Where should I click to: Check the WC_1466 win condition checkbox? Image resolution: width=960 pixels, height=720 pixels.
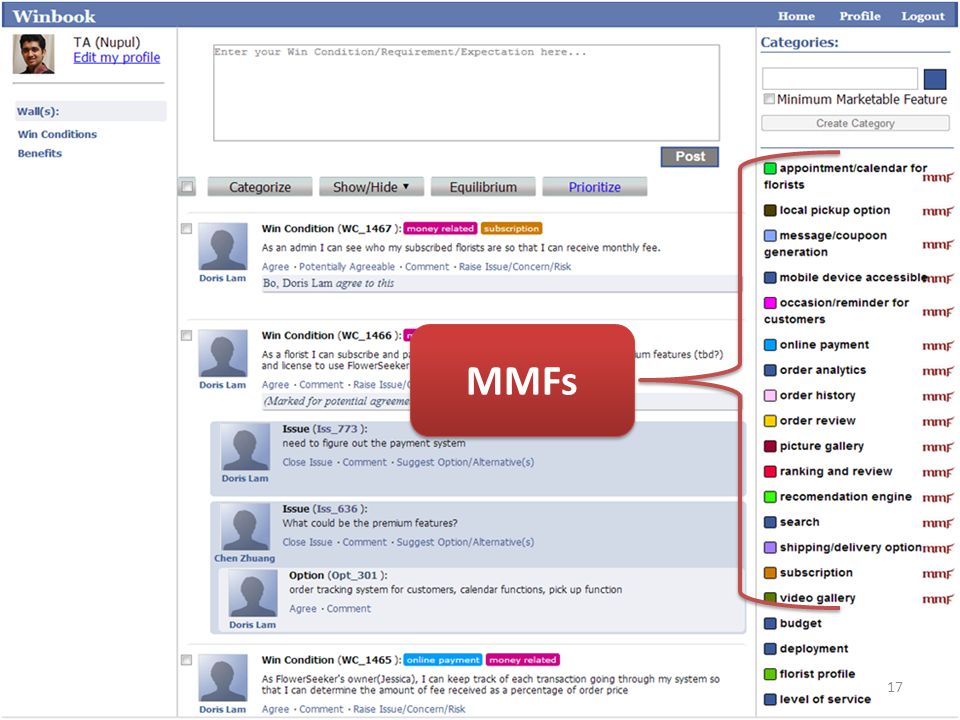[x=187, y=336]
